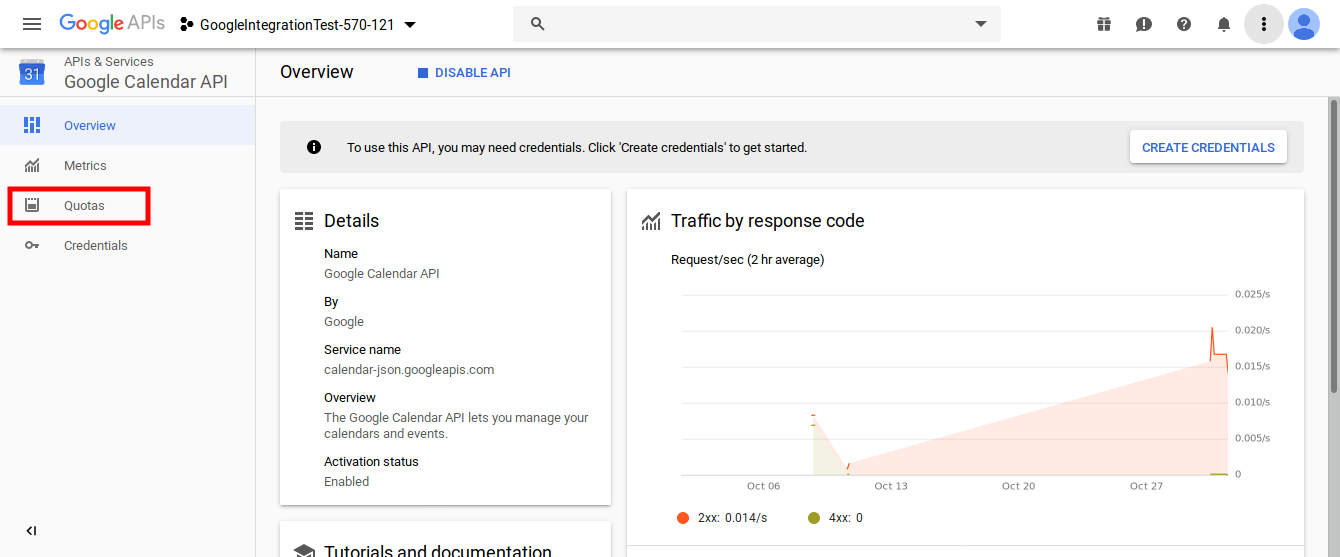
Task: Click the Disable API button
Action: click(x=464, y=73)
